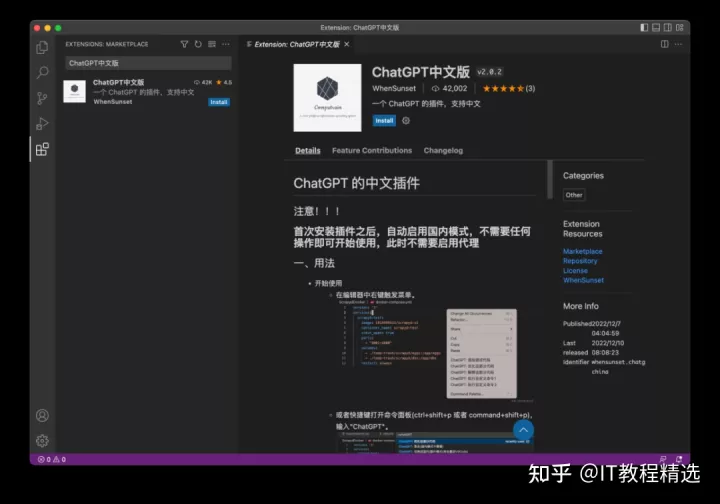Click the ChatGPT 的中文插件 heading

pyautogui.click(x=356, y=183)
